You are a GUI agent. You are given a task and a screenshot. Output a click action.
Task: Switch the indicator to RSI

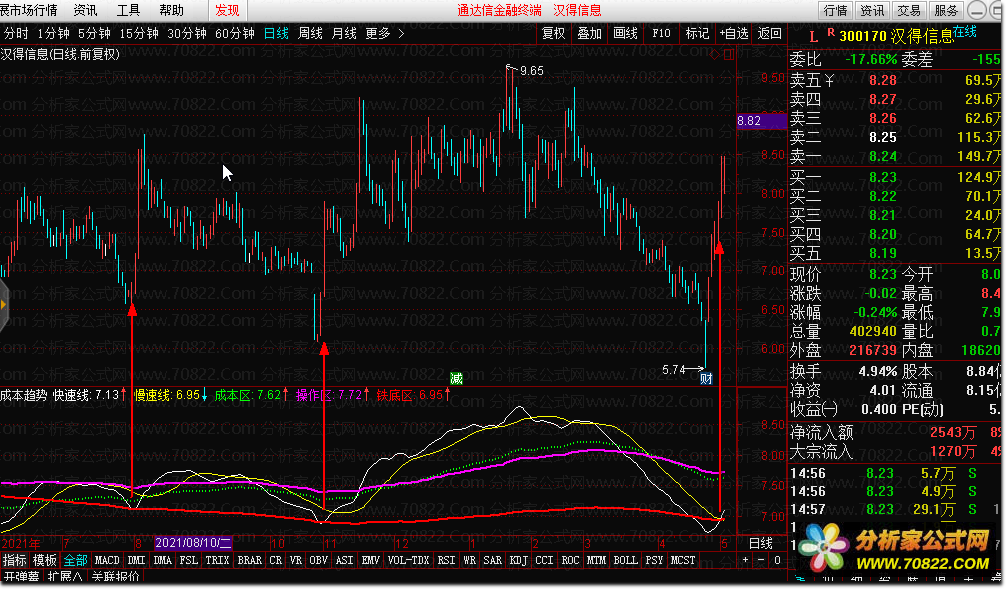(x=446, y=560)
